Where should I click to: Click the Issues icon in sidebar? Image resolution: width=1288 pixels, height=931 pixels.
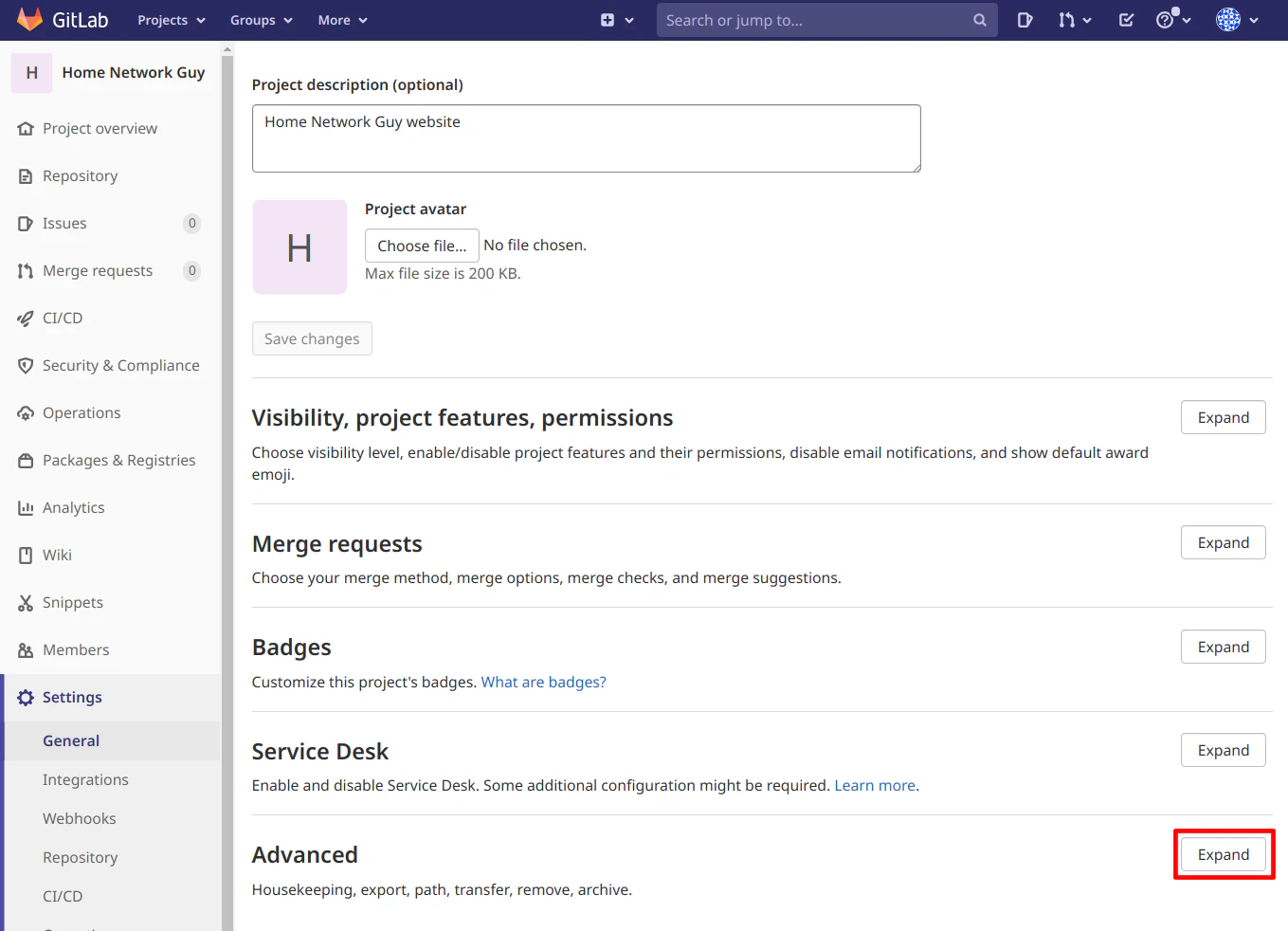point(26,224)
